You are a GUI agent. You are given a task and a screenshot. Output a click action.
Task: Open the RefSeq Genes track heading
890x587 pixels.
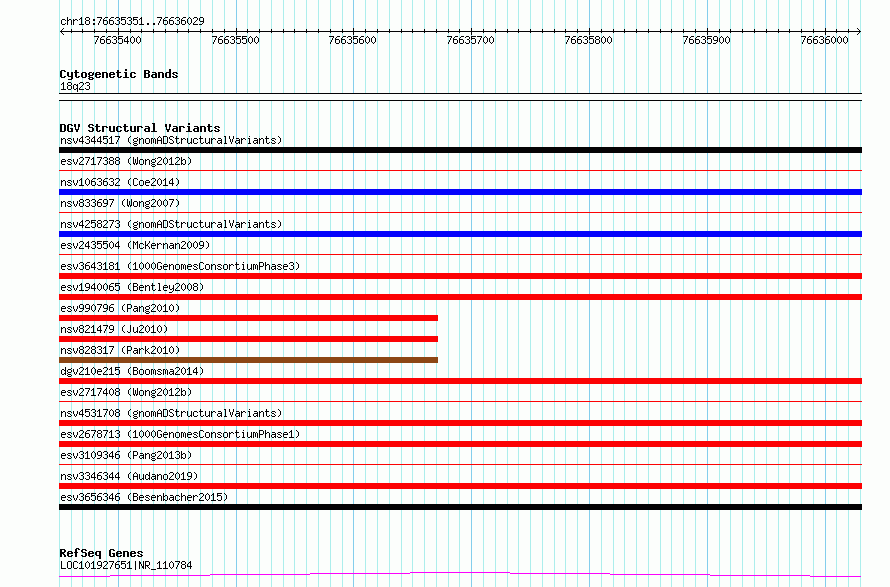(102, 553)
